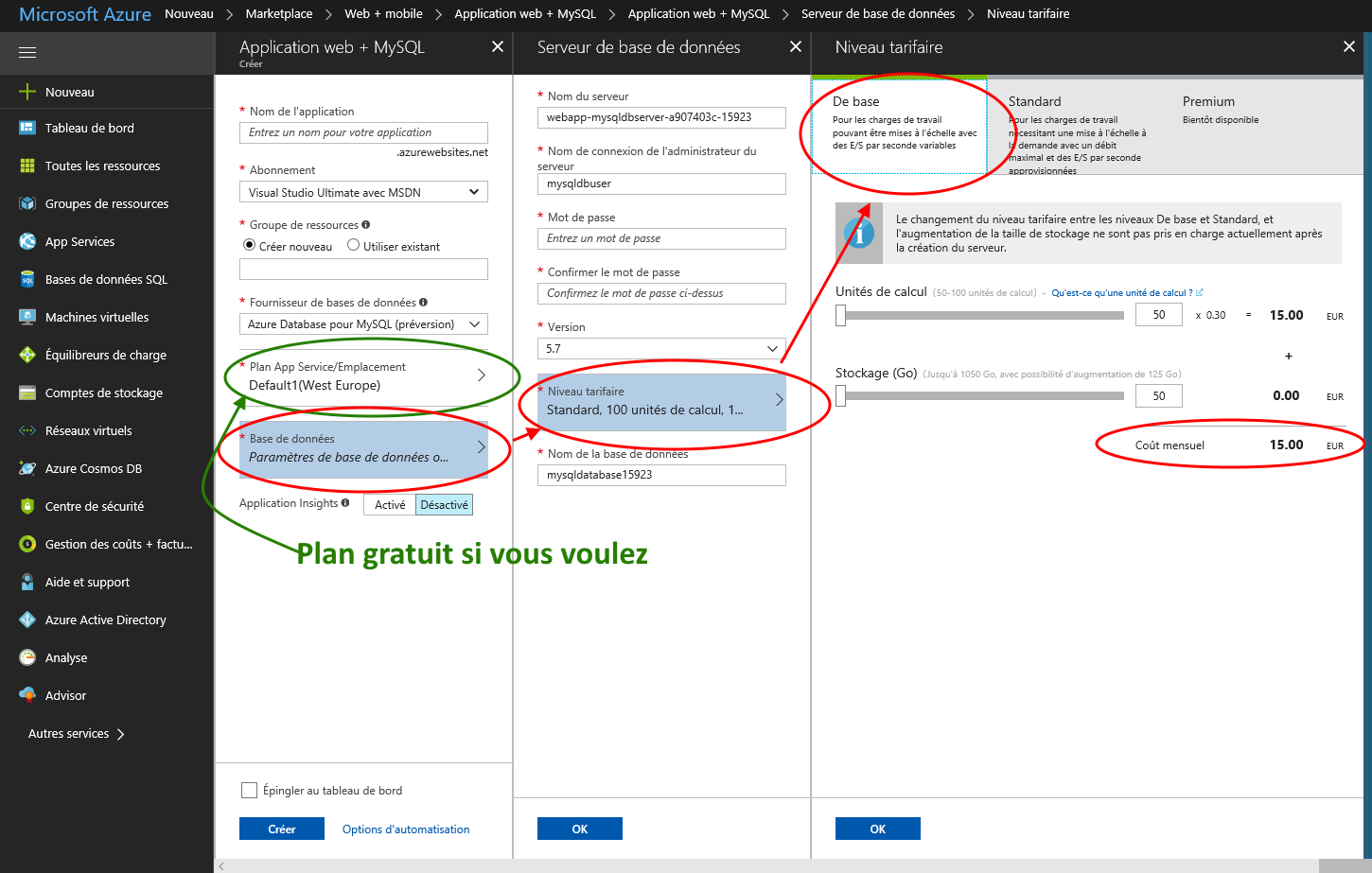Open Analyse clock icon

click(27, 657)
